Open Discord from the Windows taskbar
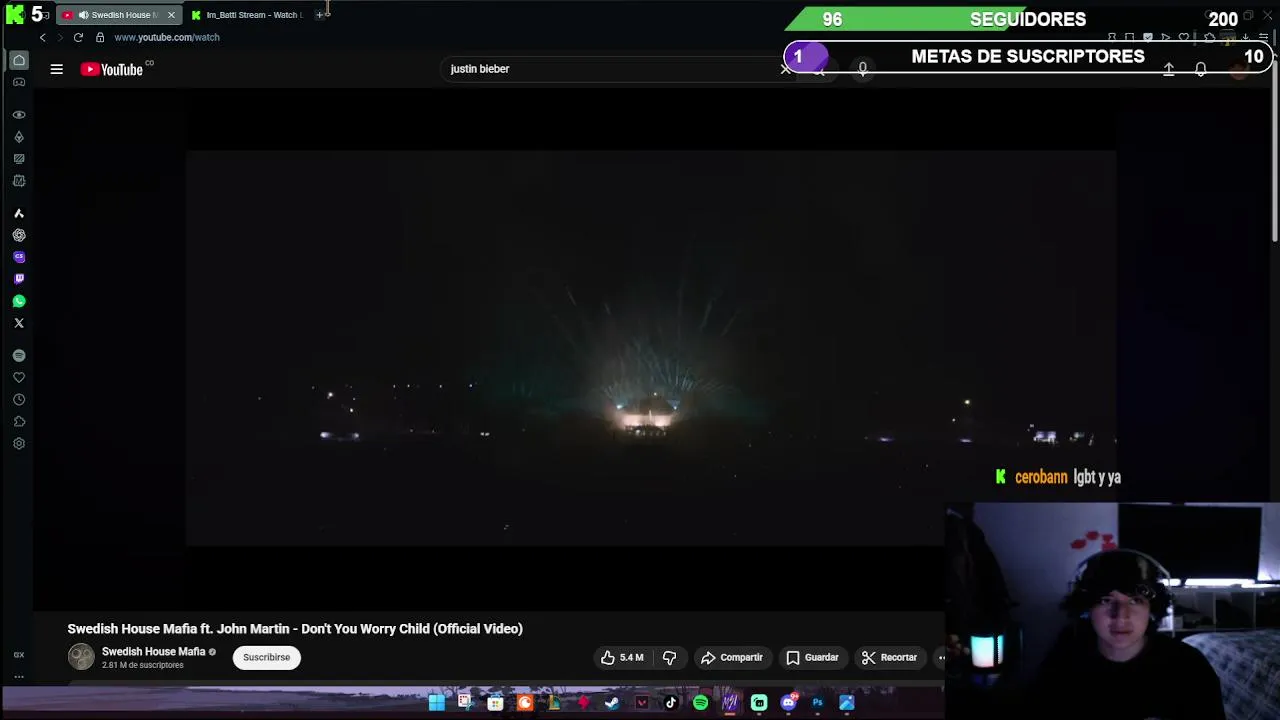The height and width of the screenshot is (720, 1280). point(788,703)
